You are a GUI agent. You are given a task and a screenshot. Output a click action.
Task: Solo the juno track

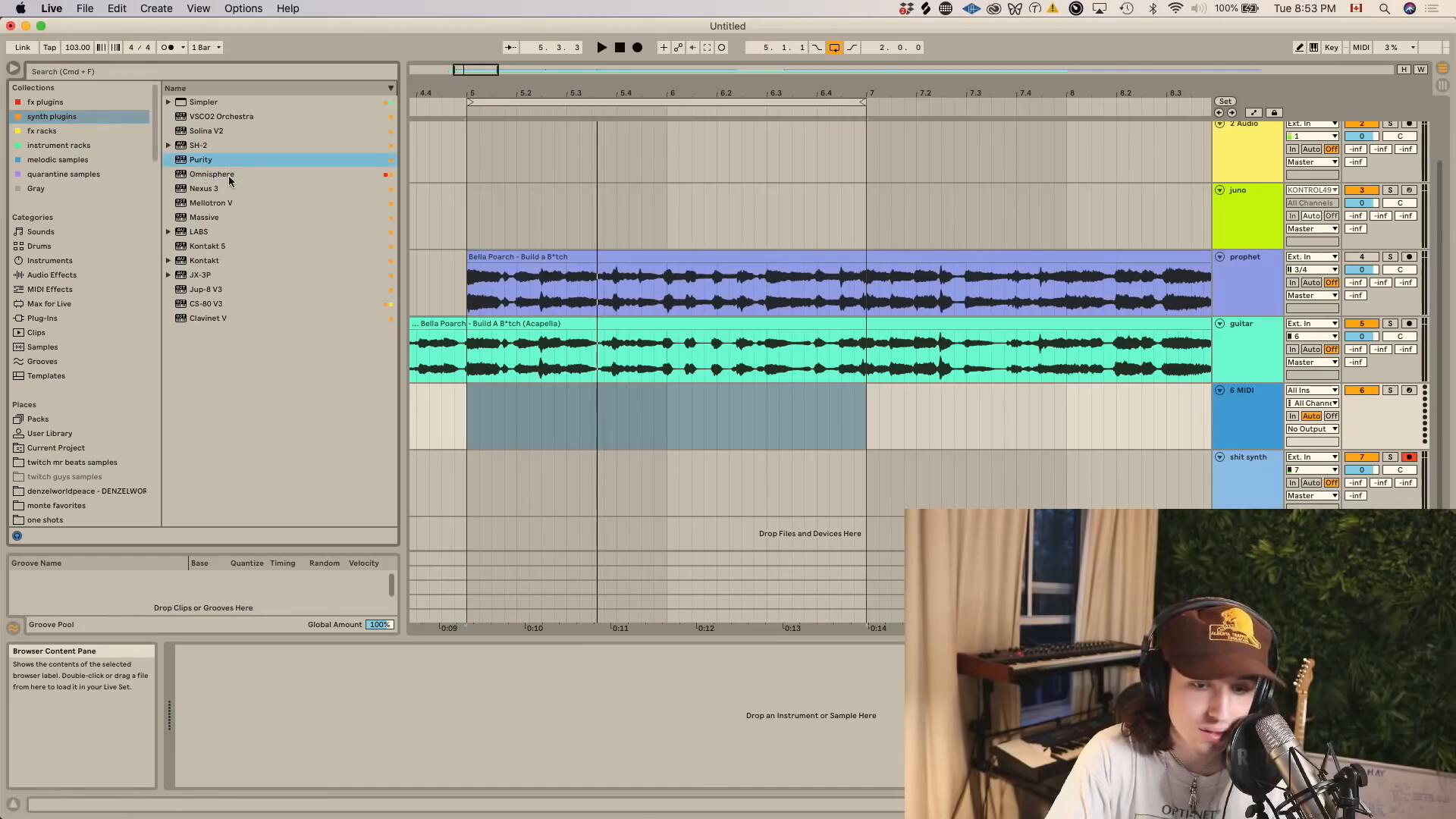point(1390,190)
